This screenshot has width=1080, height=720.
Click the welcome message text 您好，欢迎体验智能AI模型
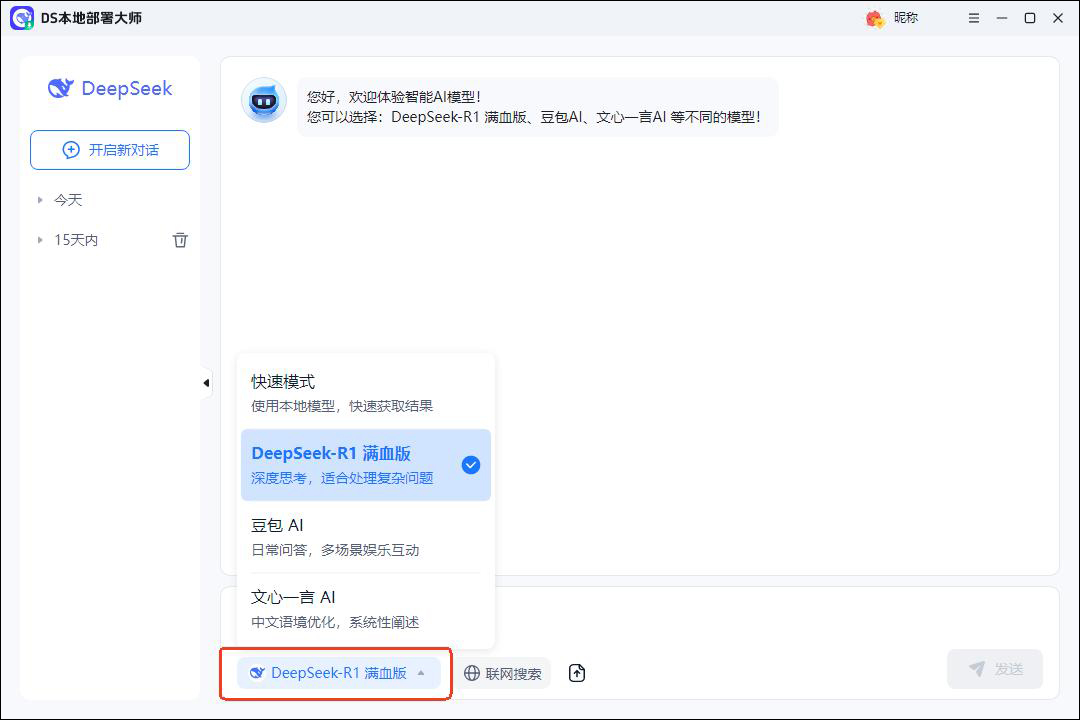(393, 97)
